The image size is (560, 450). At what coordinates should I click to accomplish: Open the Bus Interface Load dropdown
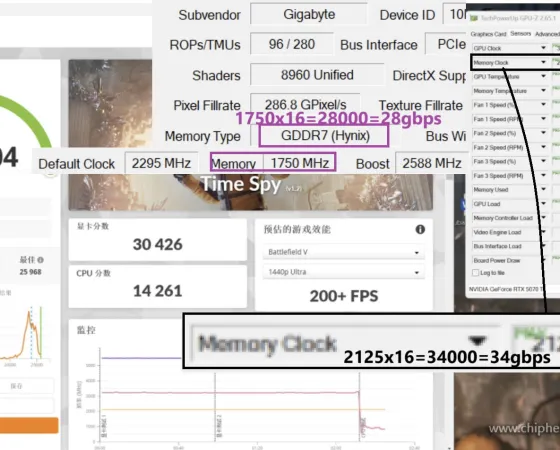coord(543,246)
